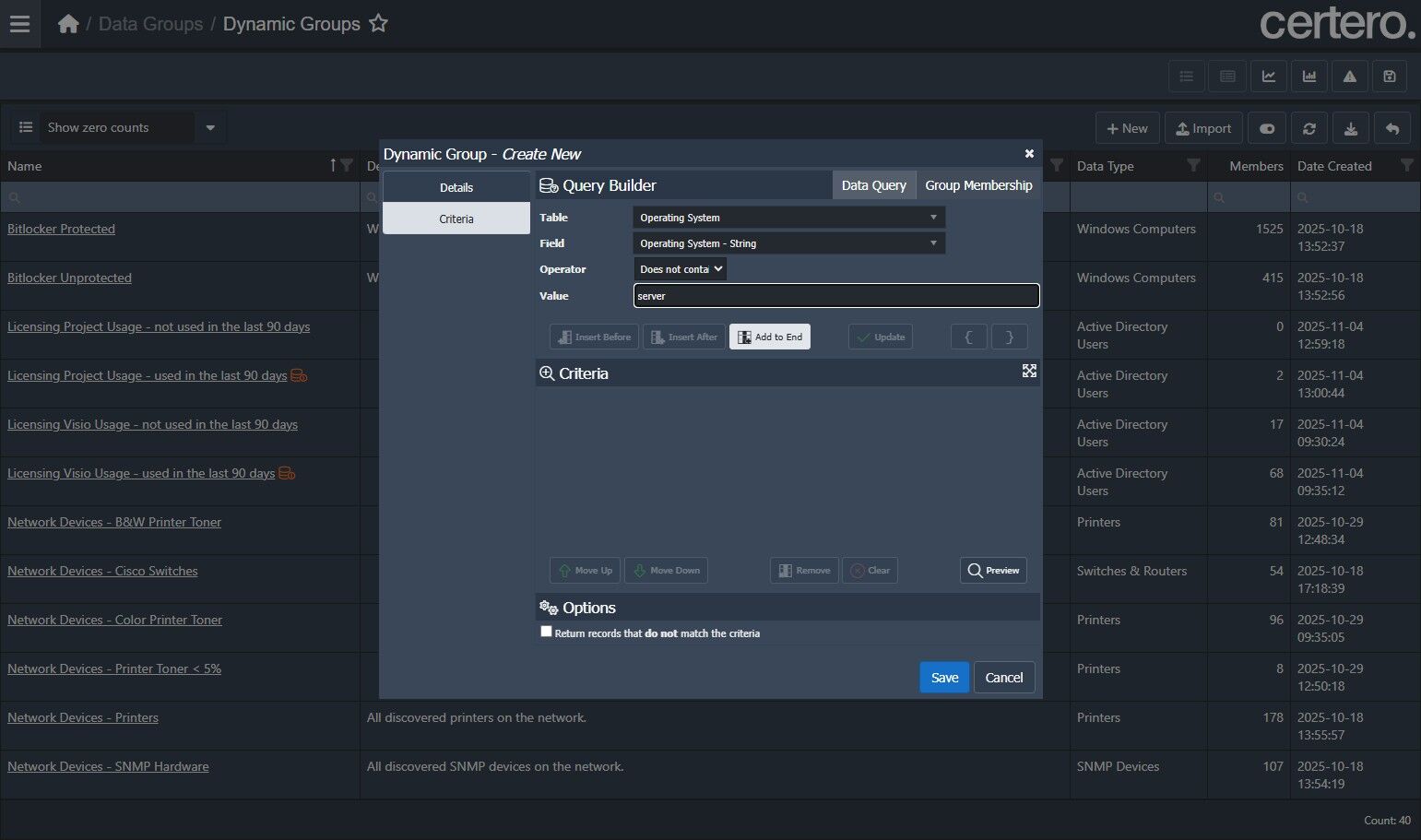Open Network Devices - B&W Printer Toner
This screenshot has width=1421, height=840.
114,522
